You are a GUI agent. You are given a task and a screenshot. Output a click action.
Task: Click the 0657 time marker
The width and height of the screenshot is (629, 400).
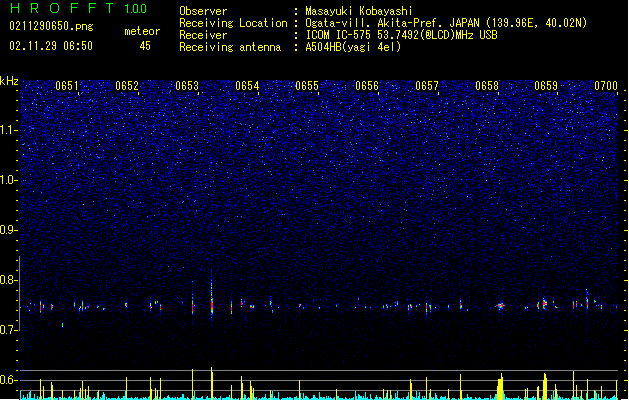pyautogui.click(x=427, y=86)
